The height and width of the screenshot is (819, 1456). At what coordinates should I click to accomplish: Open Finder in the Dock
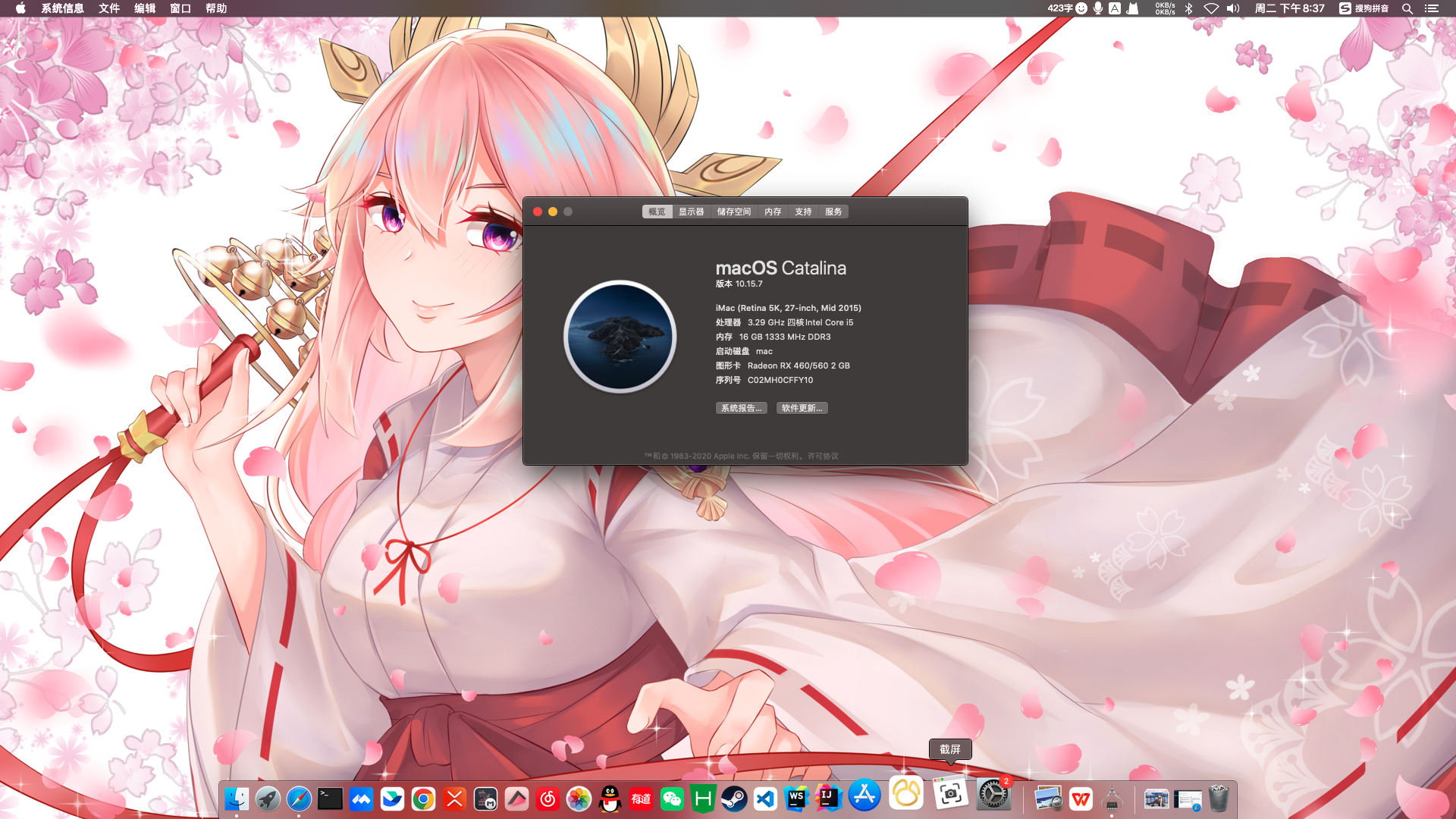pos(237,799)
